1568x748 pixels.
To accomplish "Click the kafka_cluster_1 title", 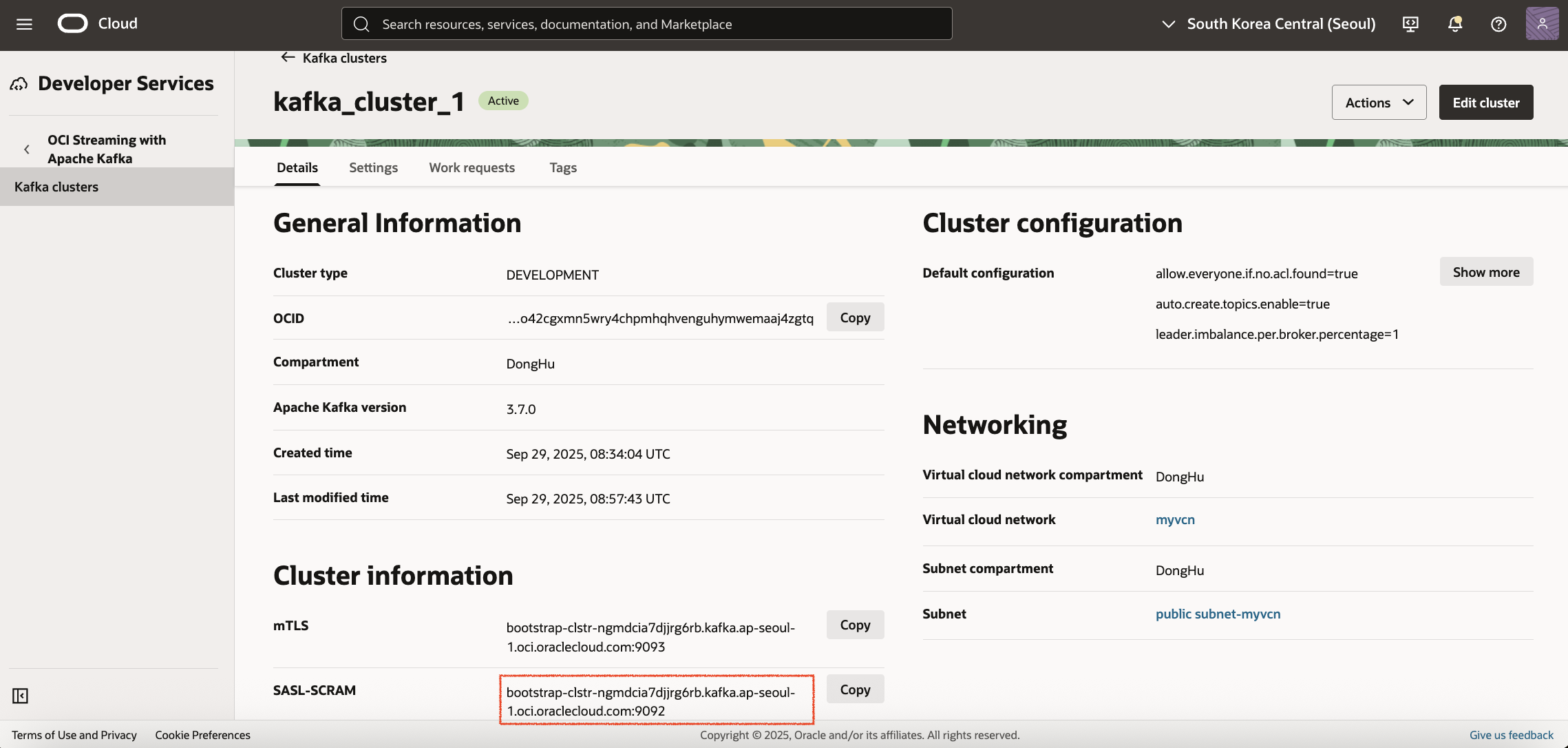I will (369, 102).
